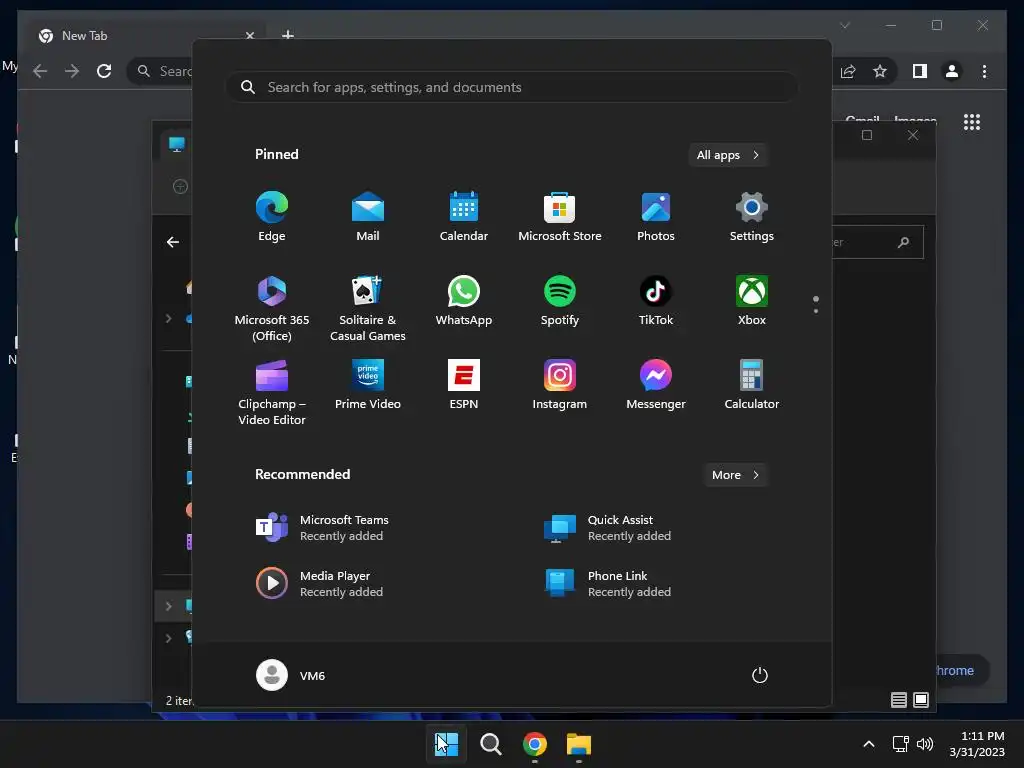Open the Mail app
The image size is (1024, 768).
(x=368, y=217)
